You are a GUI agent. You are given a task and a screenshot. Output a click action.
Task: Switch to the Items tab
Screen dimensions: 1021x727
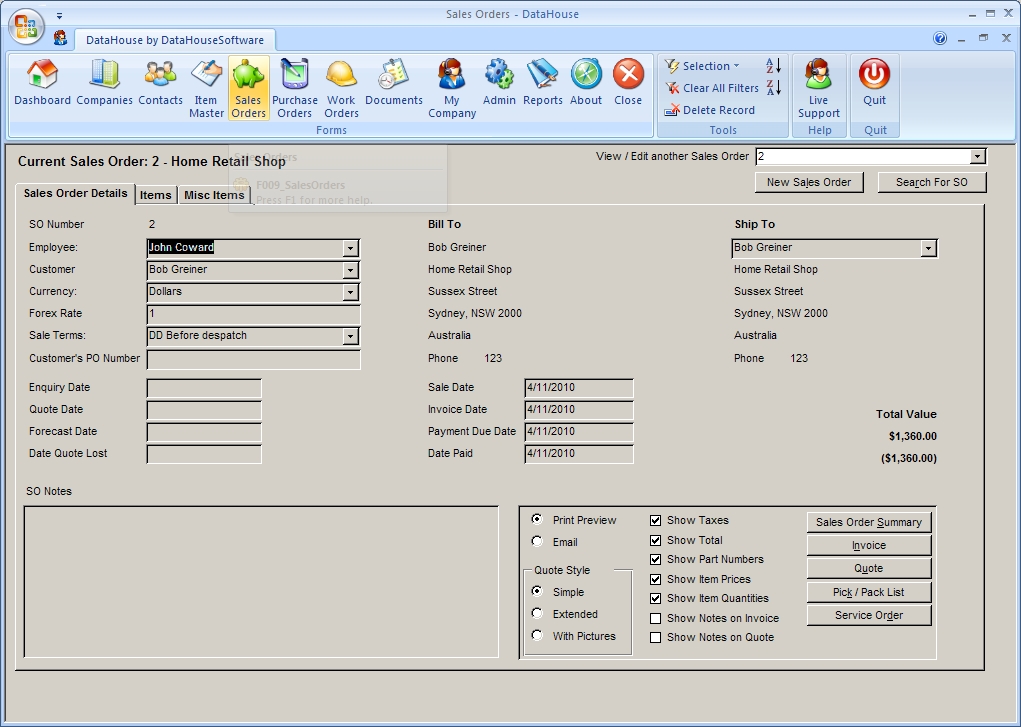(155, 195)
